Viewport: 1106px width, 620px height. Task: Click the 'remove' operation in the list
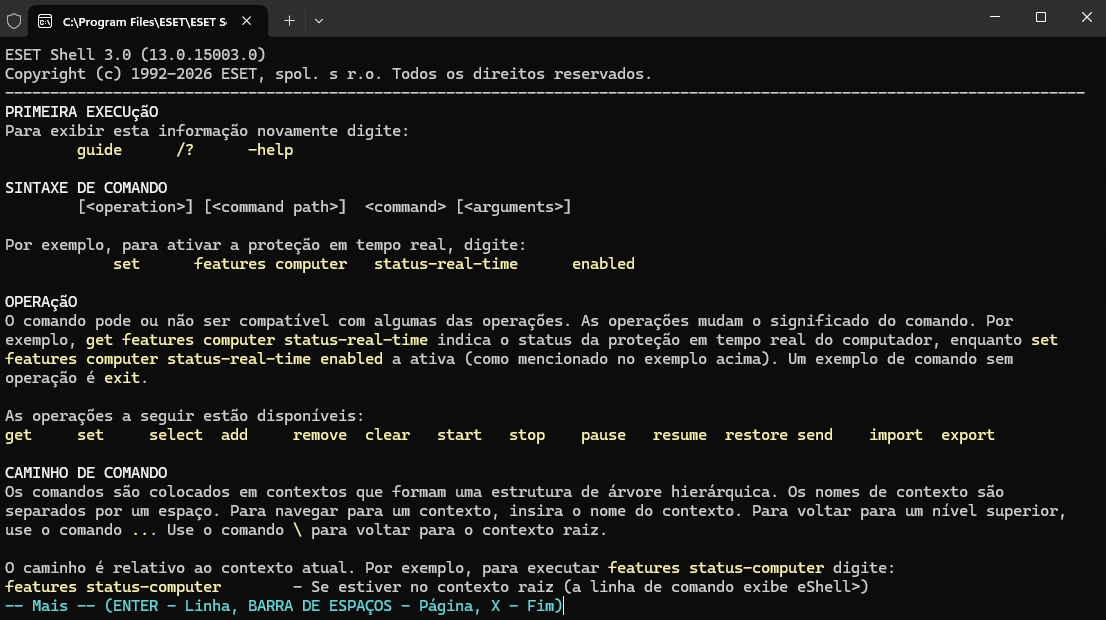point(320,436)
